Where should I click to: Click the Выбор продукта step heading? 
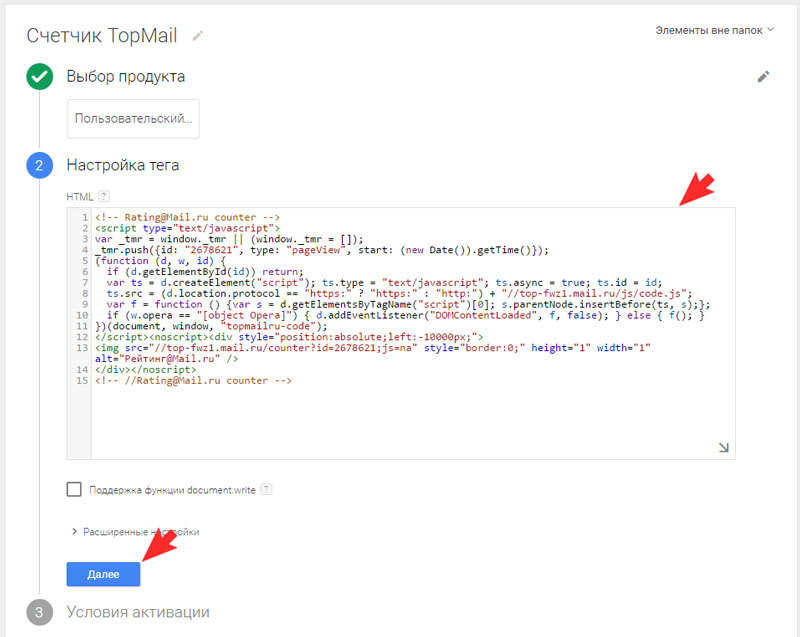coord(126,77)
